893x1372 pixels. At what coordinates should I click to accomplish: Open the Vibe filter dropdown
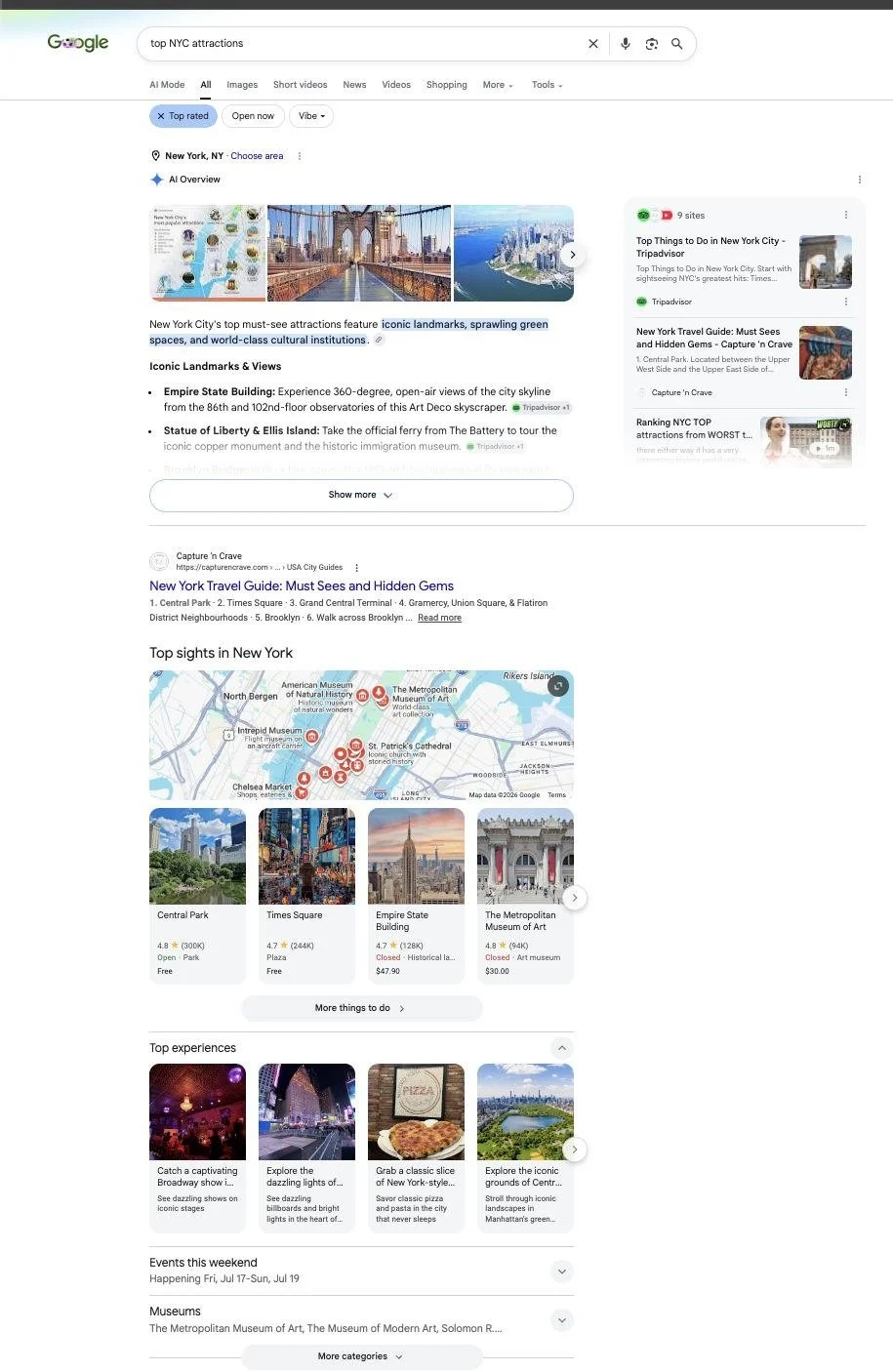point(311,116)
